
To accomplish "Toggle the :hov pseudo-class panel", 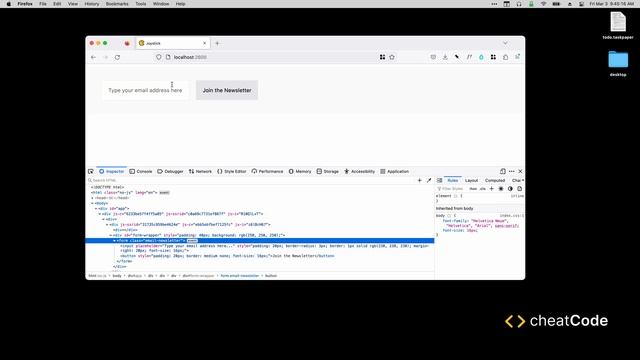I will pyautogui.click(x=473, y=189).
